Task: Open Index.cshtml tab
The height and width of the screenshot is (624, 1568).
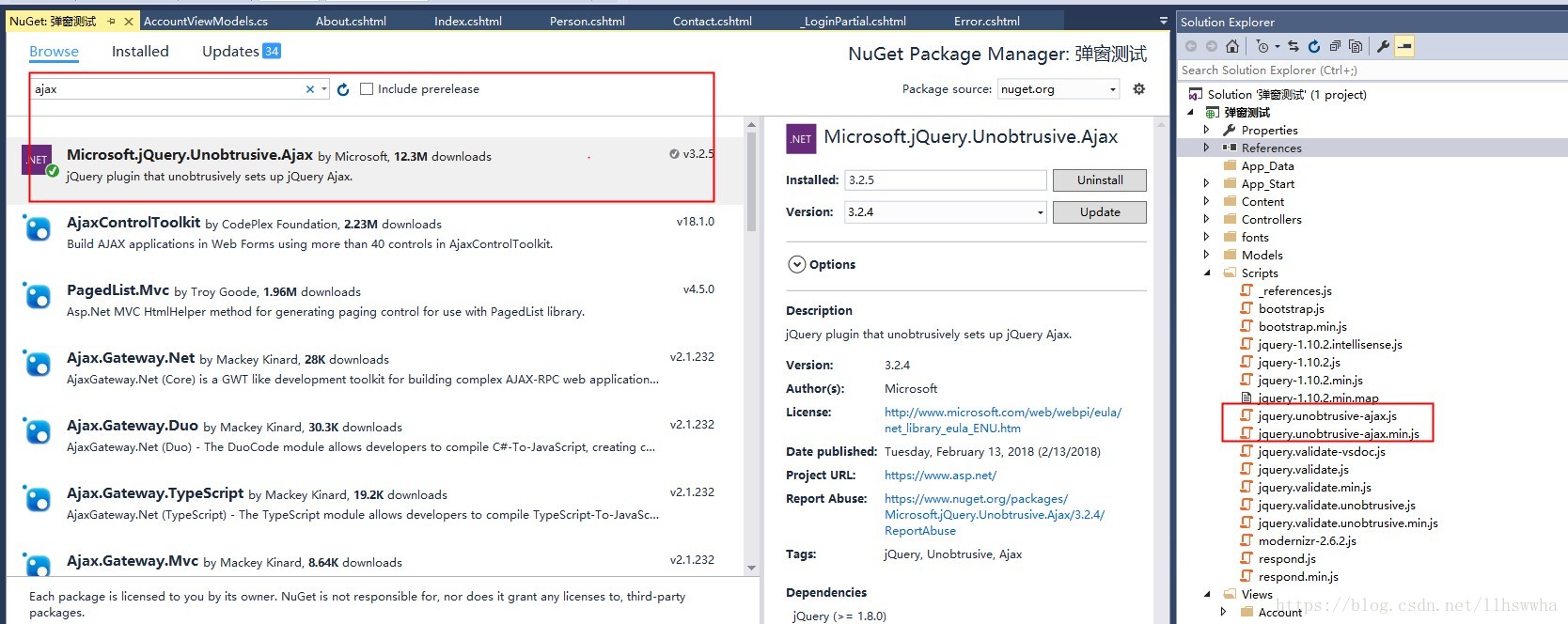Action: point(468,21)
